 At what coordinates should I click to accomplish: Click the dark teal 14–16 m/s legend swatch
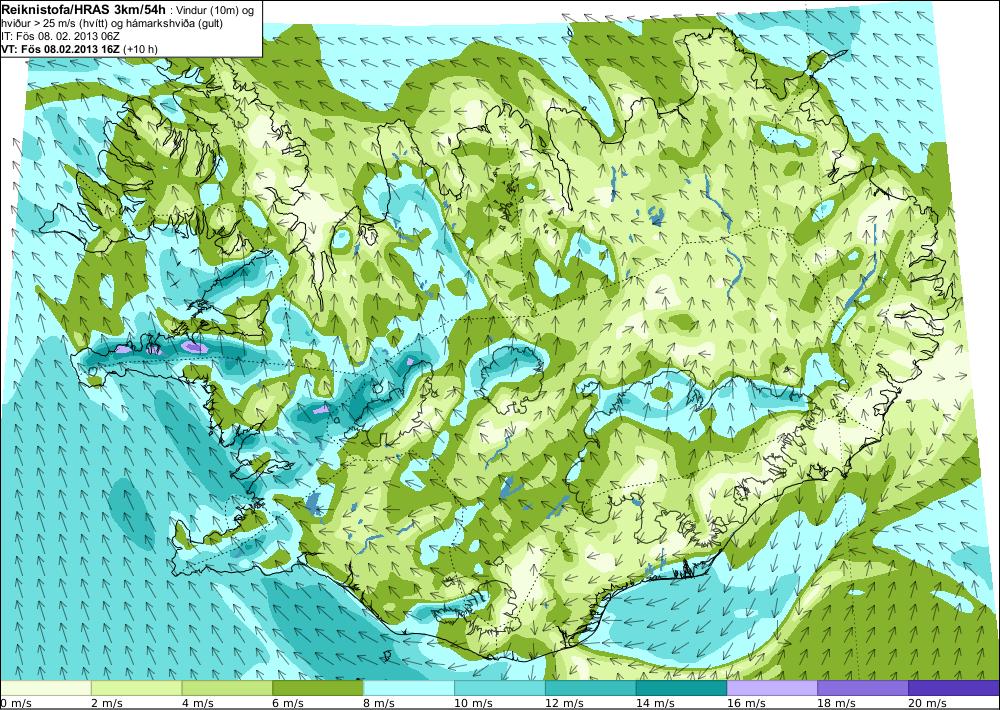coord(681,688)
